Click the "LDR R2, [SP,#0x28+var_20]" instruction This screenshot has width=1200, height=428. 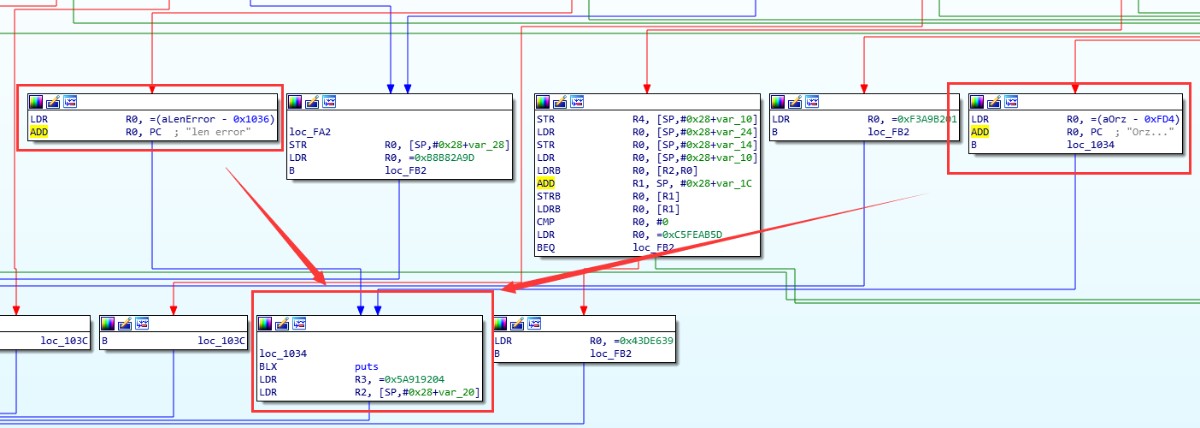(371, 392)
